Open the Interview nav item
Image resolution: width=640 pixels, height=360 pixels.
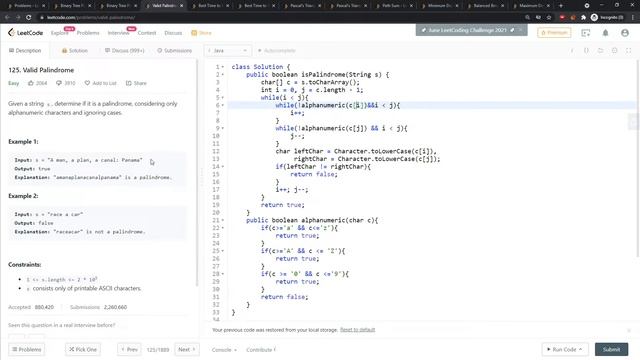pos(118,33)
